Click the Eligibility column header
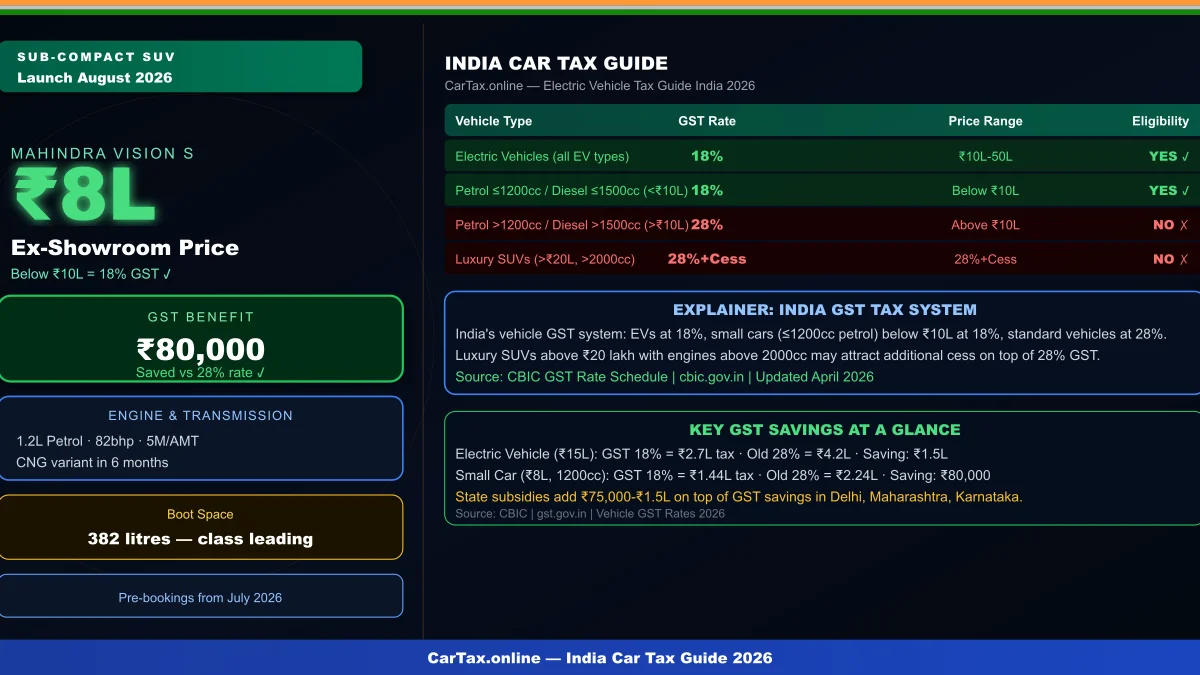Viewport: 1200px width, 675px height. click(1160, 121)
